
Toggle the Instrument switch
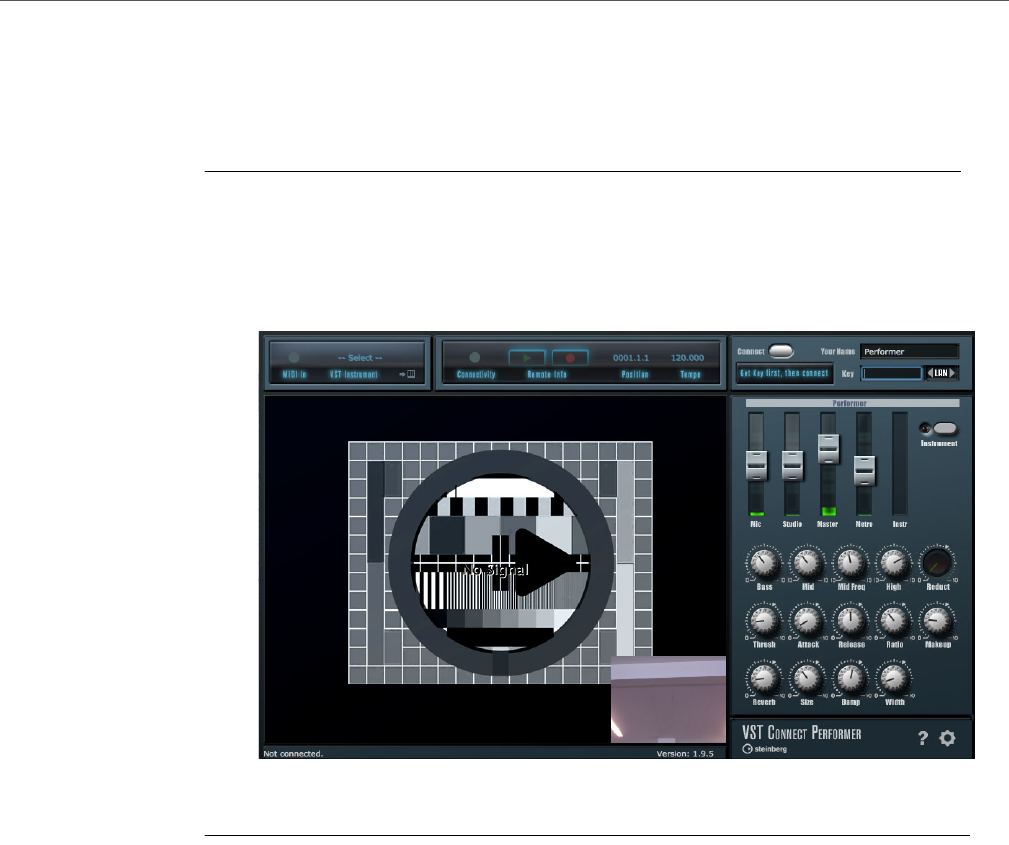coord(945,429)
